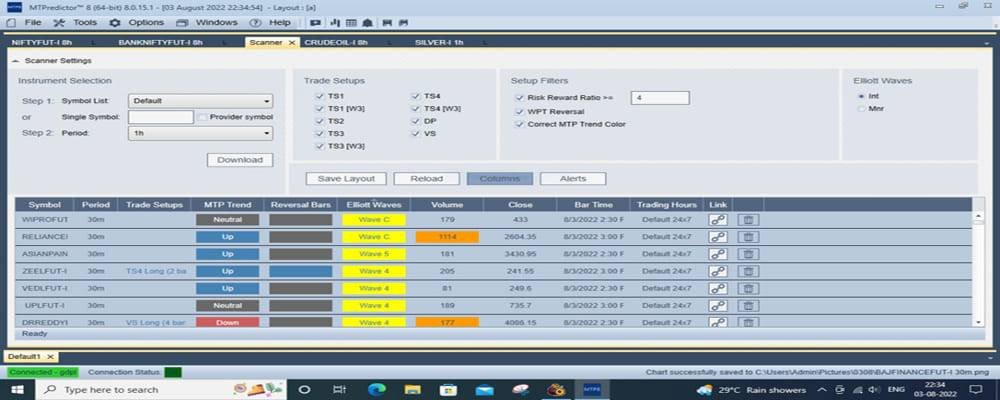Select the Int Elliott Waves radio button

coord(862,96)
